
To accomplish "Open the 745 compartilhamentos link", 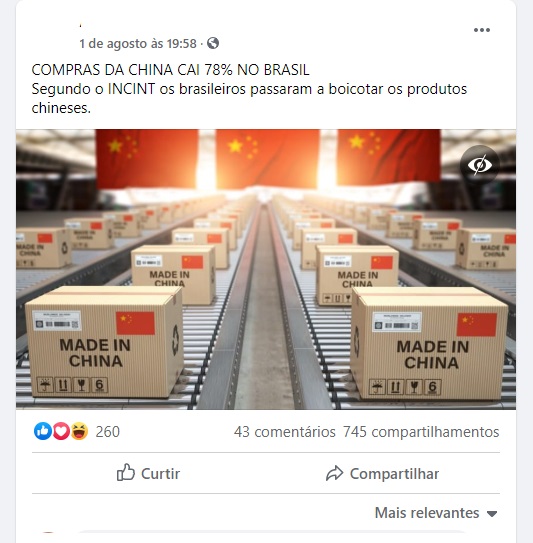I will [x=421, y=432].
